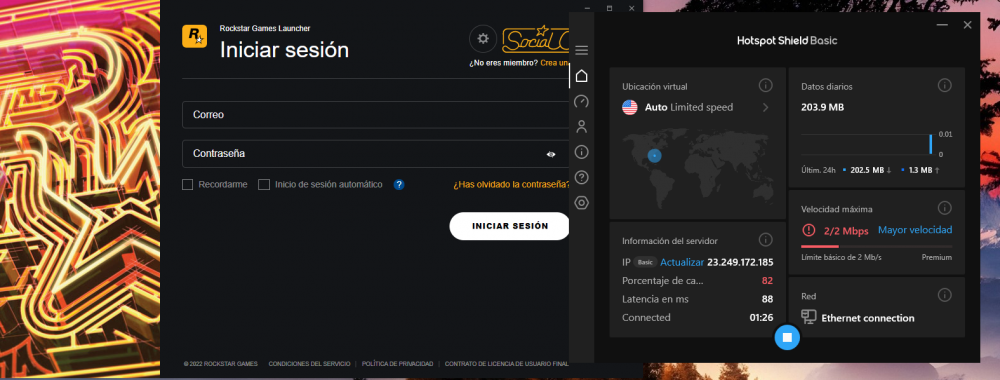Image resolution: width=1000 pixels, height=380 pixels.
Task: Open the speed test gauge tab
Action: click(581, 101)
